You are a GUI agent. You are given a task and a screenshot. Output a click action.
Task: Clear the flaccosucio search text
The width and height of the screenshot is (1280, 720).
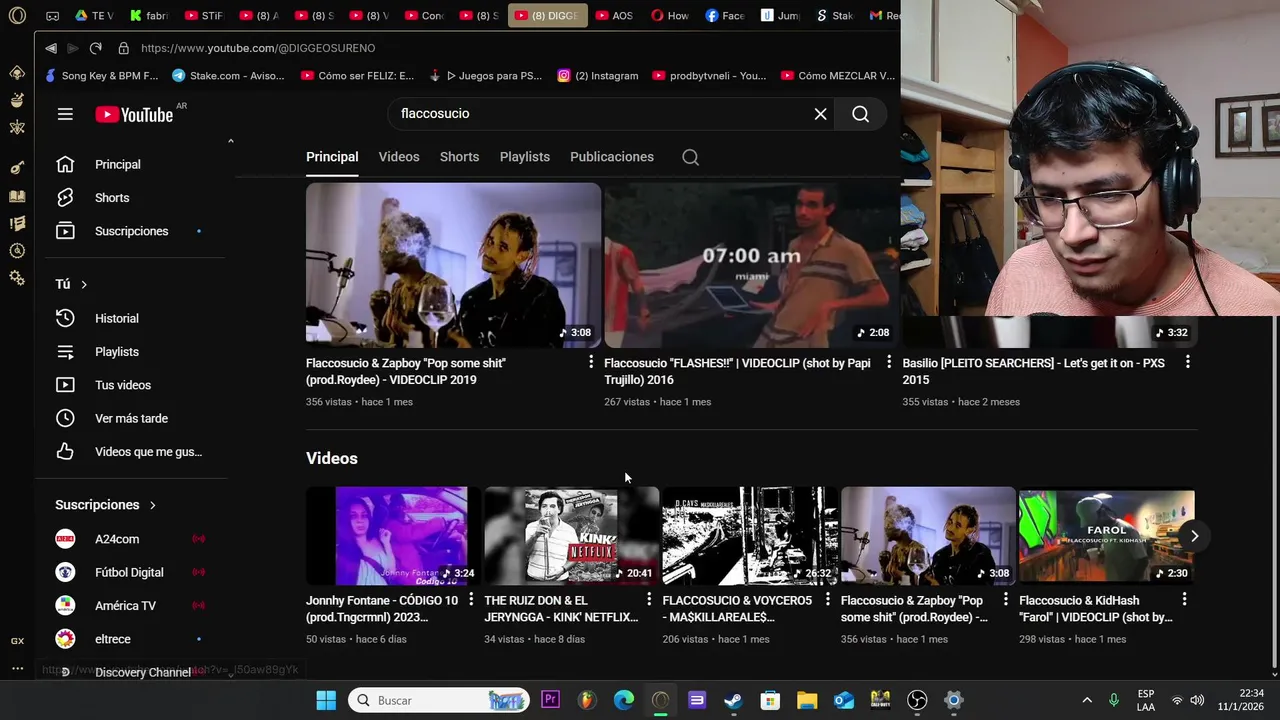point(820,114)
